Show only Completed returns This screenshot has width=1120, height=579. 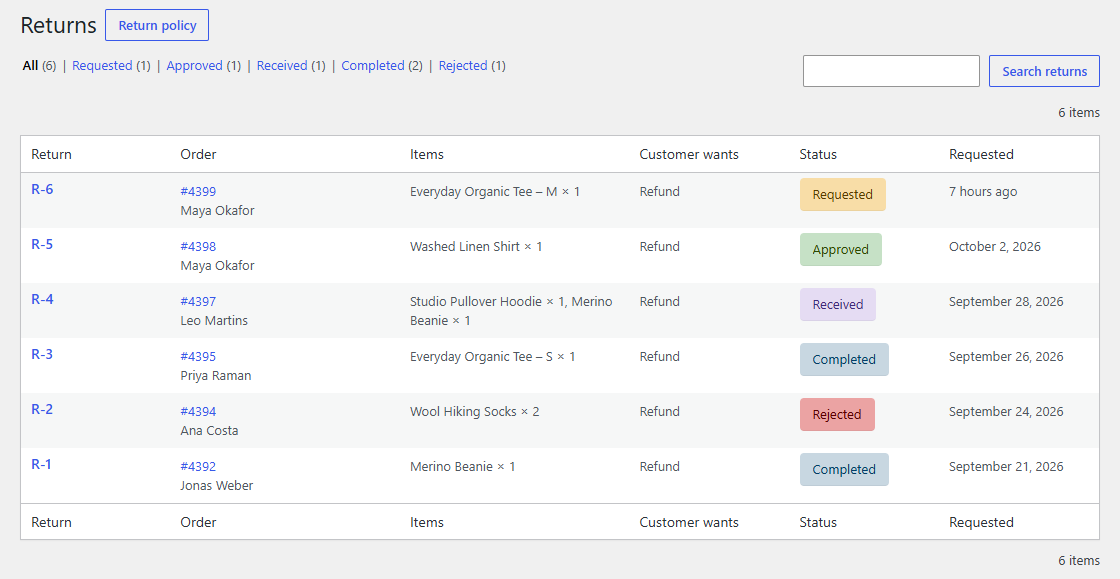coord(373,66)
